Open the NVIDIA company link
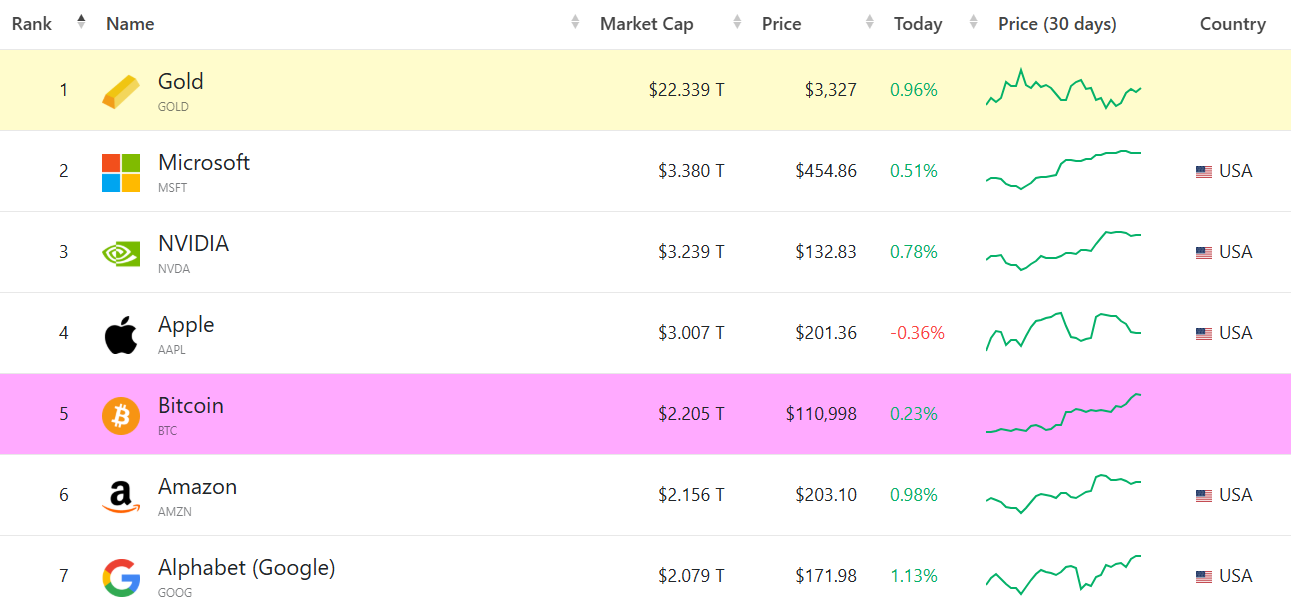 pos(193,244)
